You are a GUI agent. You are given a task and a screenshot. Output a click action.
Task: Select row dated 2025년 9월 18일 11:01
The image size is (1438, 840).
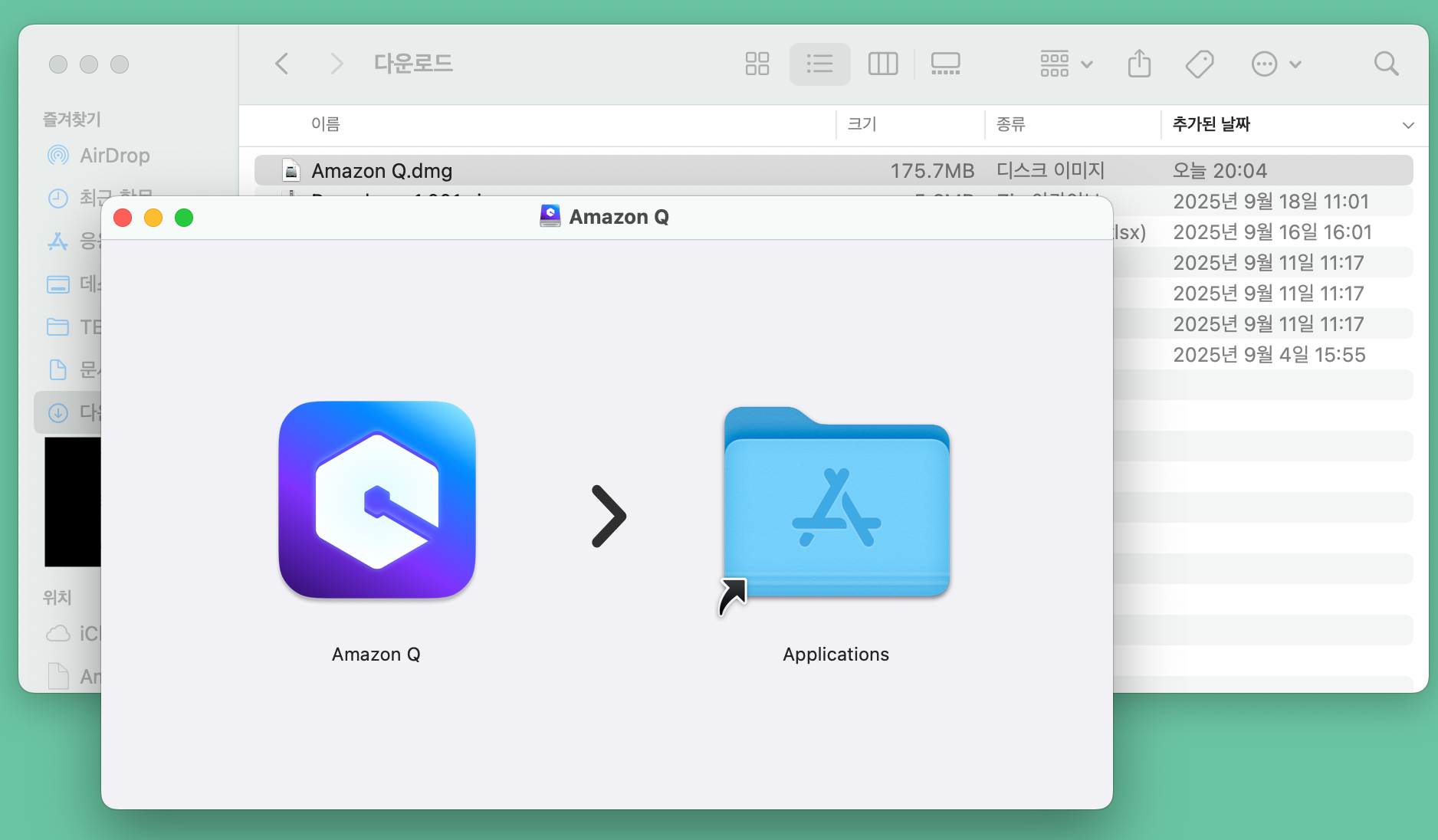click(1271, 201)
